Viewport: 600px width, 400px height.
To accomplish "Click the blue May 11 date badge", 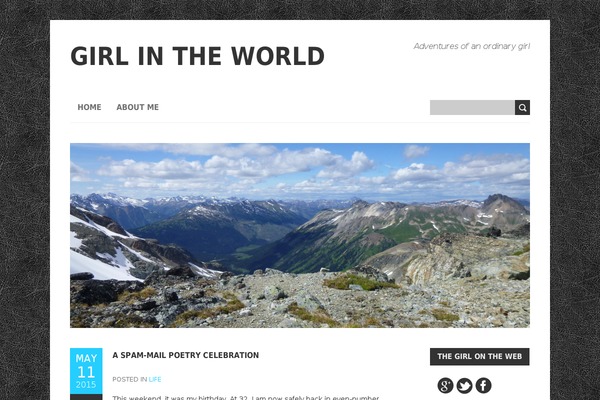I will pos(86,371).
